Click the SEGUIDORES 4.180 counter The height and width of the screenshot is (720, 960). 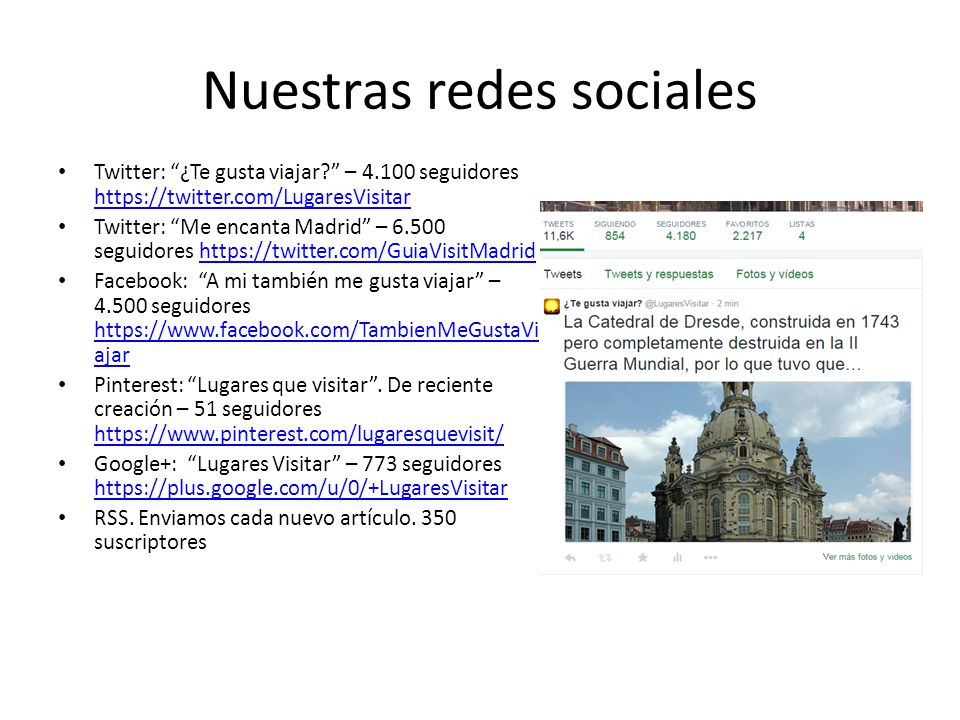click(681, 231)
